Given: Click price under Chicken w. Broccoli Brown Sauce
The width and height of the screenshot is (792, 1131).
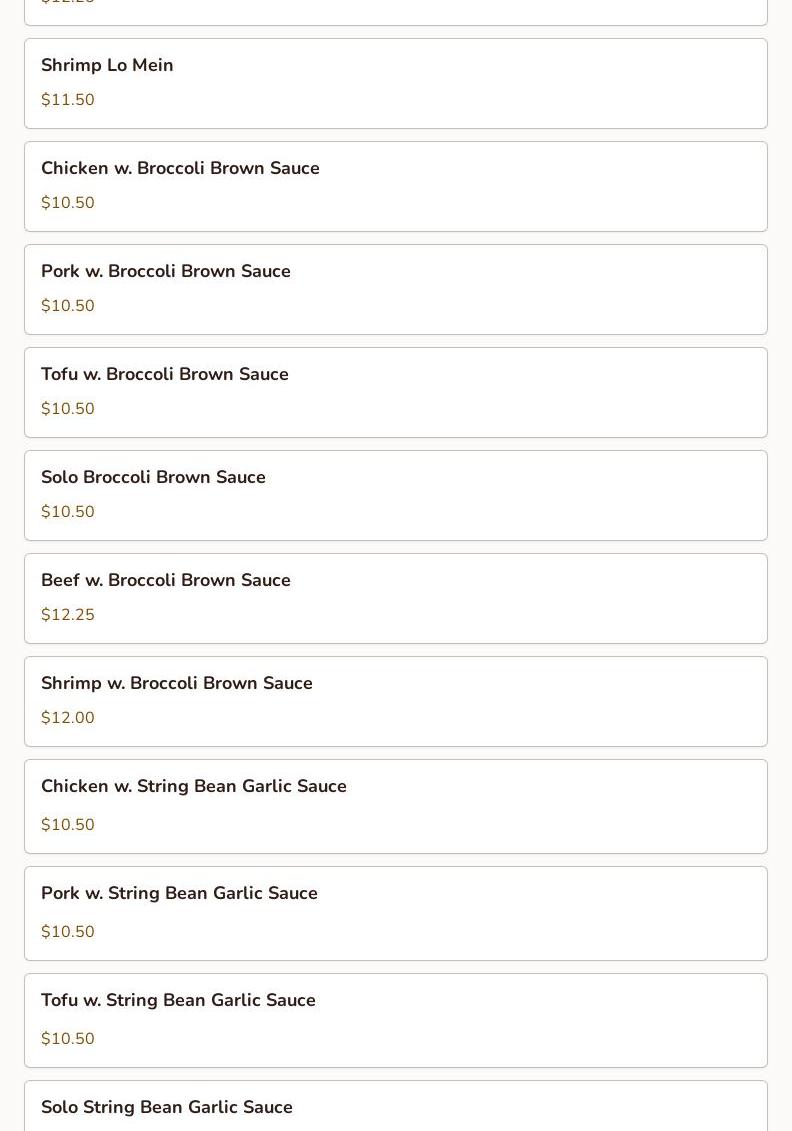Looking at the screenshot, I should 68,203.
